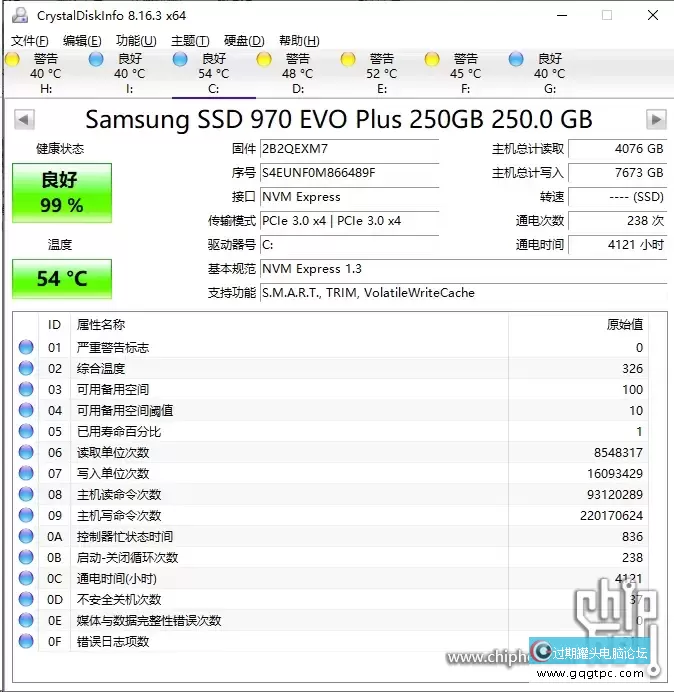Click the 54 °C temperature box

click(62, 279)
